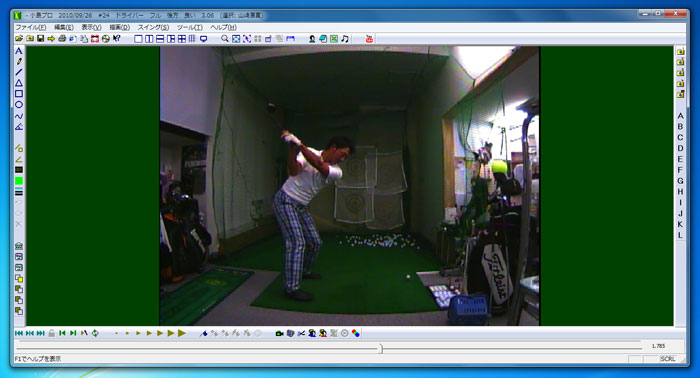The width and height of the screenshot is (700, 378).
Task: Open the ヘルプ(H) menu
Action: point(223,27)
